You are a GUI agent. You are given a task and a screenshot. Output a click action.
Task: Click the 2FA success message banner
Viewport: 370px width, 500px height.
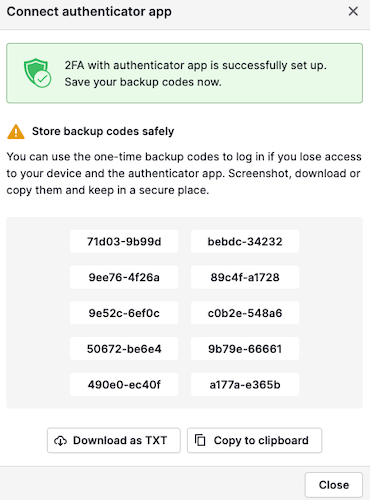pos(184,73)
